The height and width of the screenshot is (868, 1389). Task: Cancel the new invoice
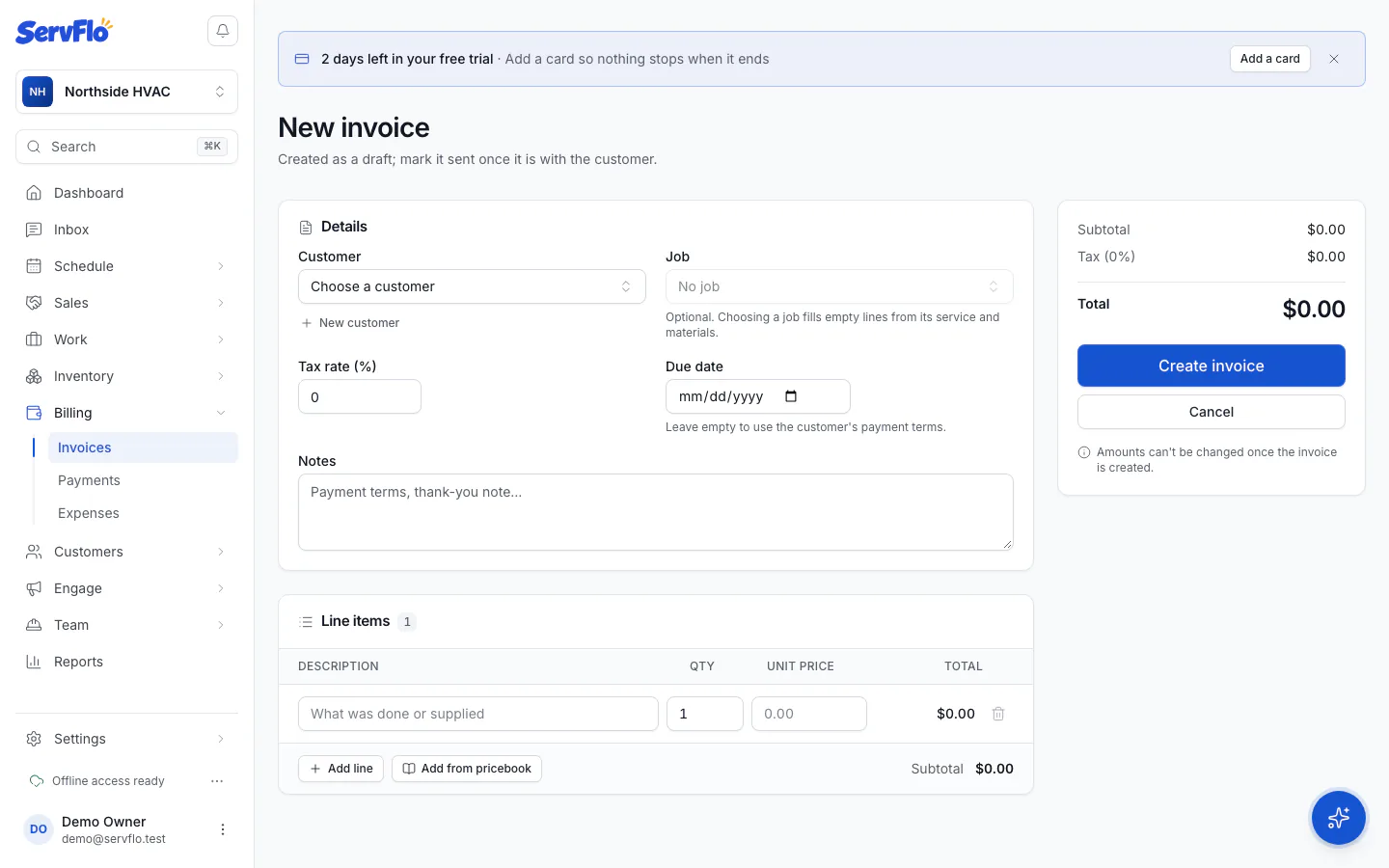click(x=1212, y=412)
